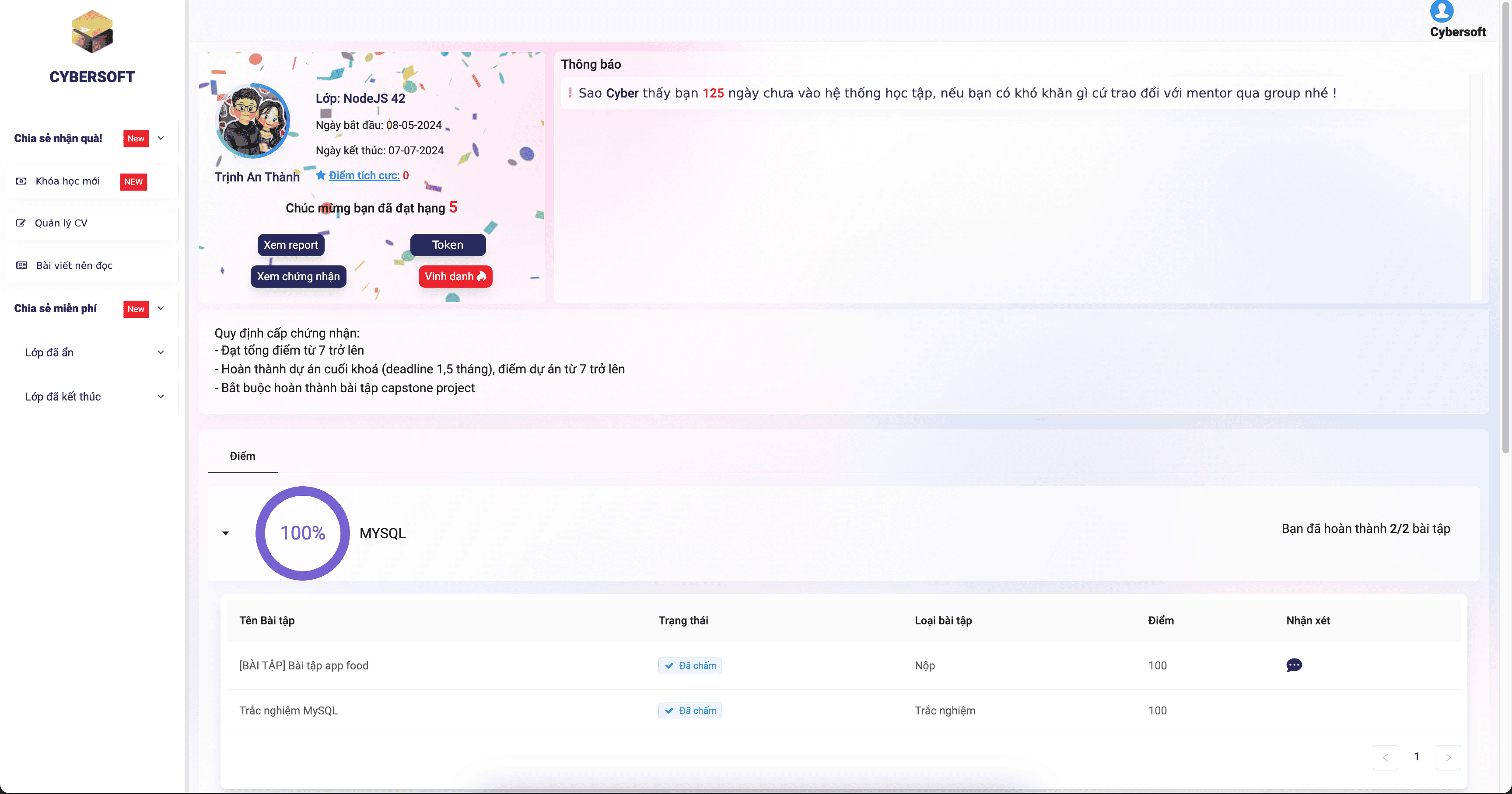
Task: Click the Trạng thái column header
Action: pyautogui.click(x=683, y=620)
